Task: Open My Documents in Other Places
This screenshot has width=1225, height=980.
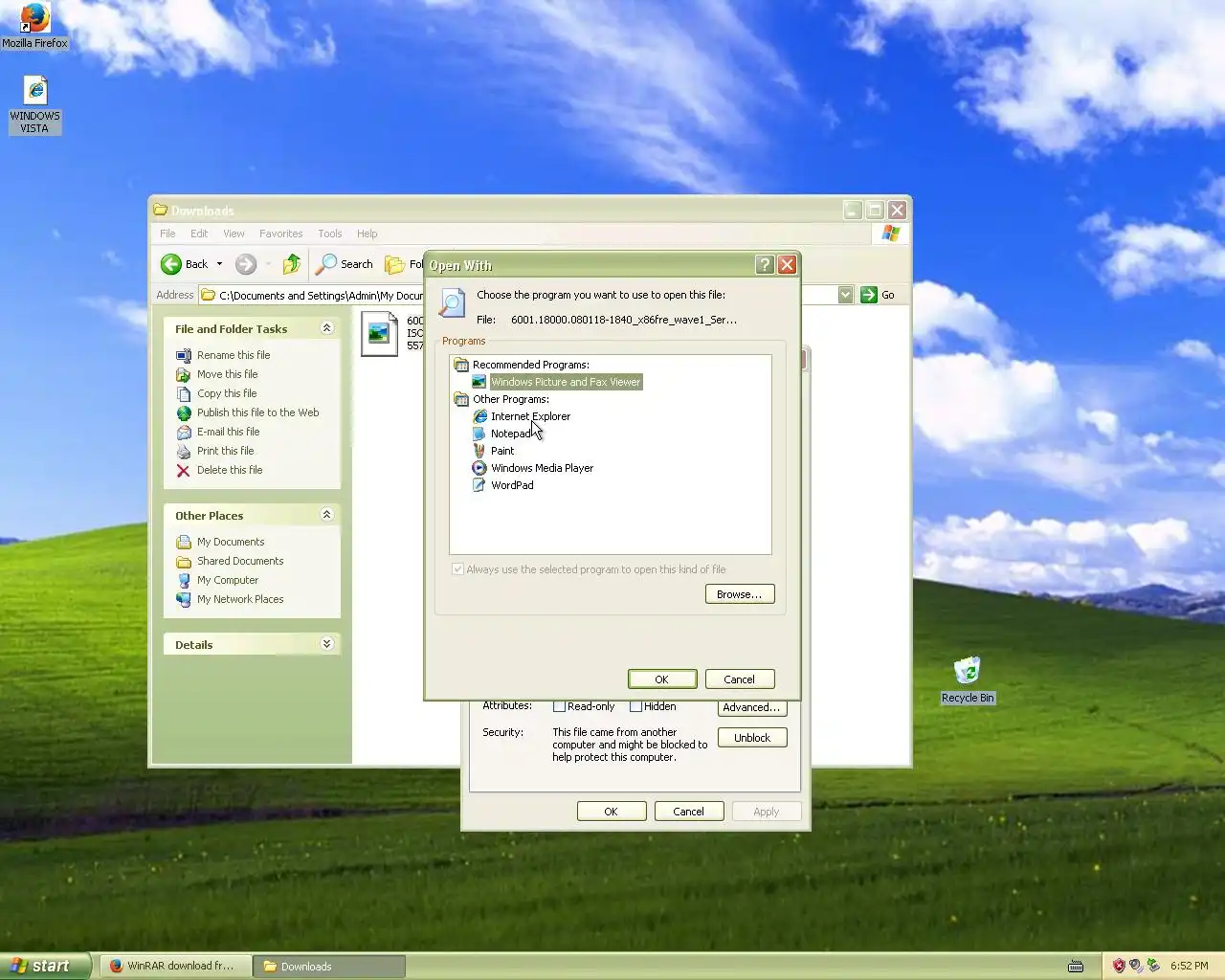Action: point(231,542)
